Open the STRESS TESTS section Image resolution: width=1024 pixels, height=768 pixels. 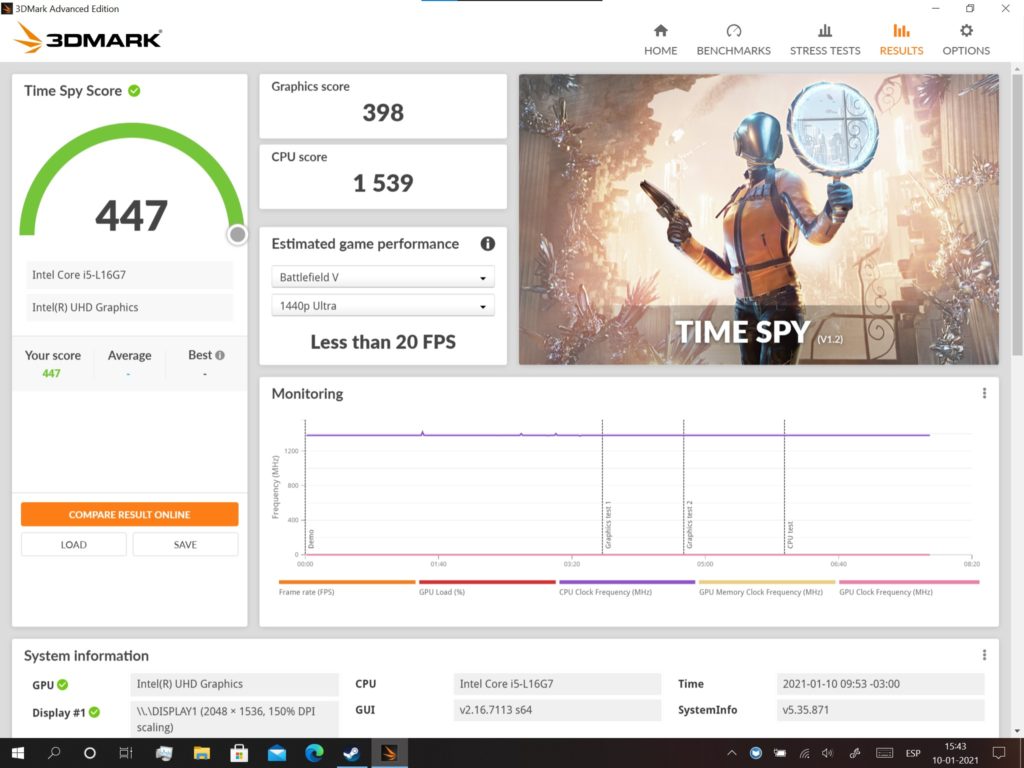[824, 39]
